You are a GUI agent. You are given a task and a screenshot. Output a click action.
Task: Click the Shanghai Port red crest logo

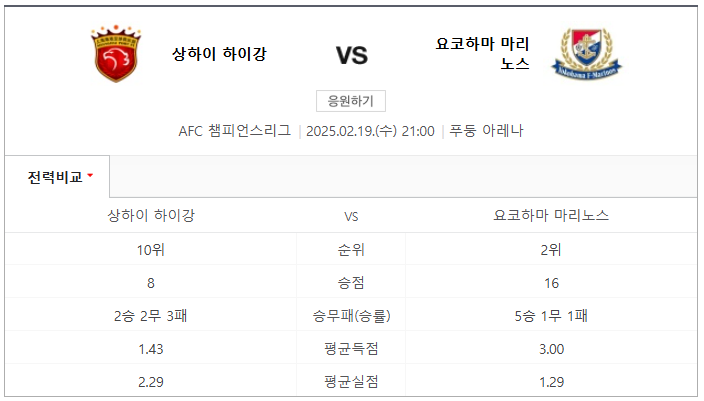click(x=116, y=53)
